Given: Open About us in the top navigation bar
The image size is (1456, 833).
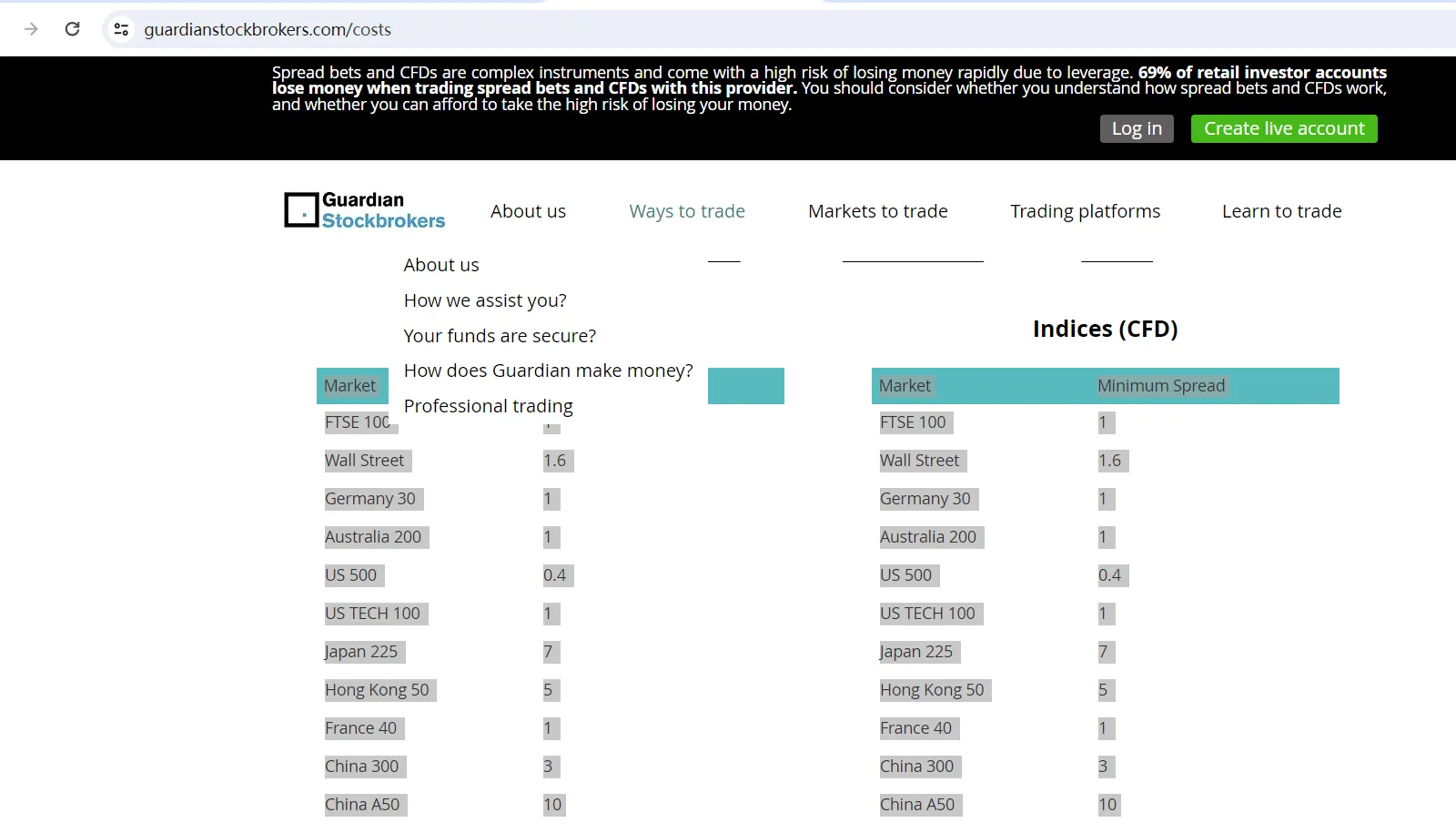Looking at the screenshot, I should coord(528,211).
